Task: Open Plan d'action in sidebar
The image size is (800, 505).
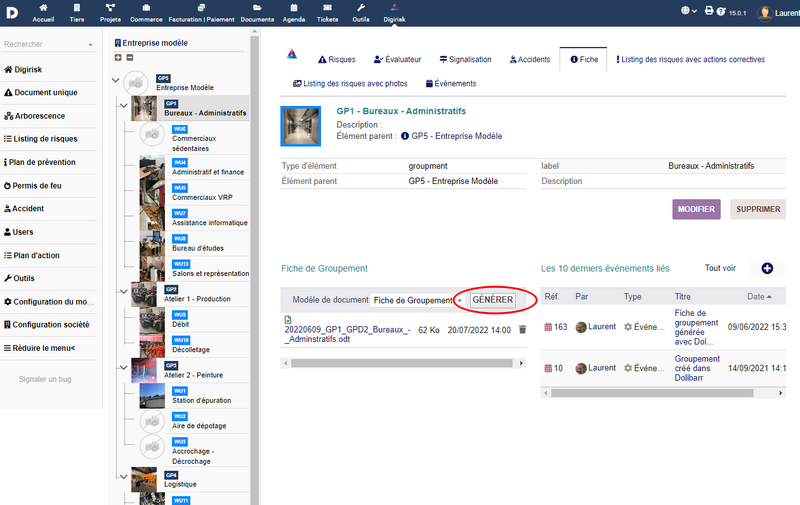Action: (x=32, y=256)
